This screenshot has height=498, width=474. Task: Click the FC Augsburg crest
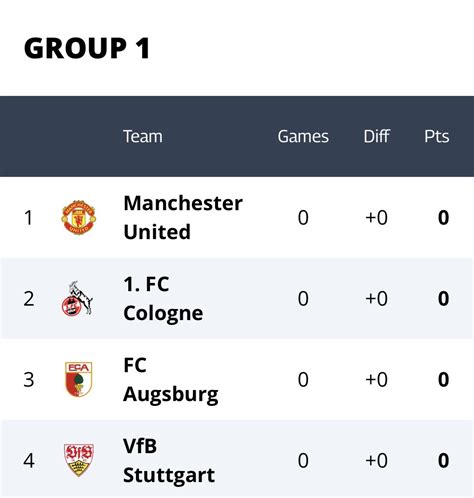(x=79, y=379)
